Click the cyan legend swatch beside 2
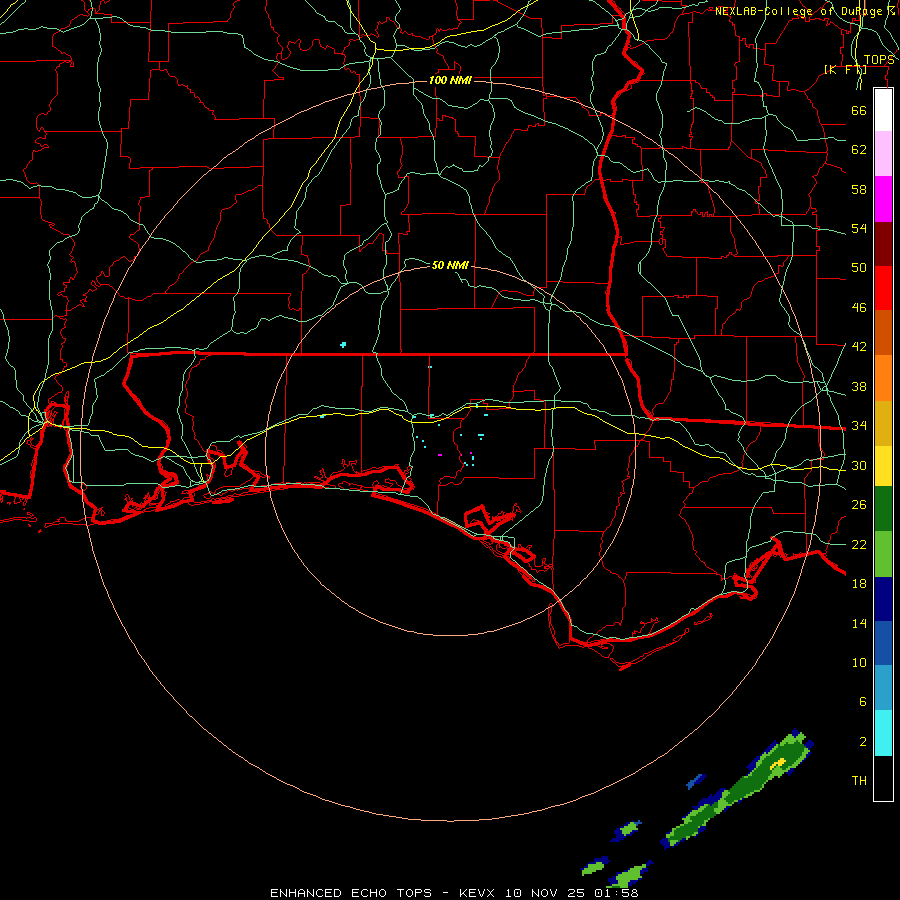900x900 pixels. [883, 733]
